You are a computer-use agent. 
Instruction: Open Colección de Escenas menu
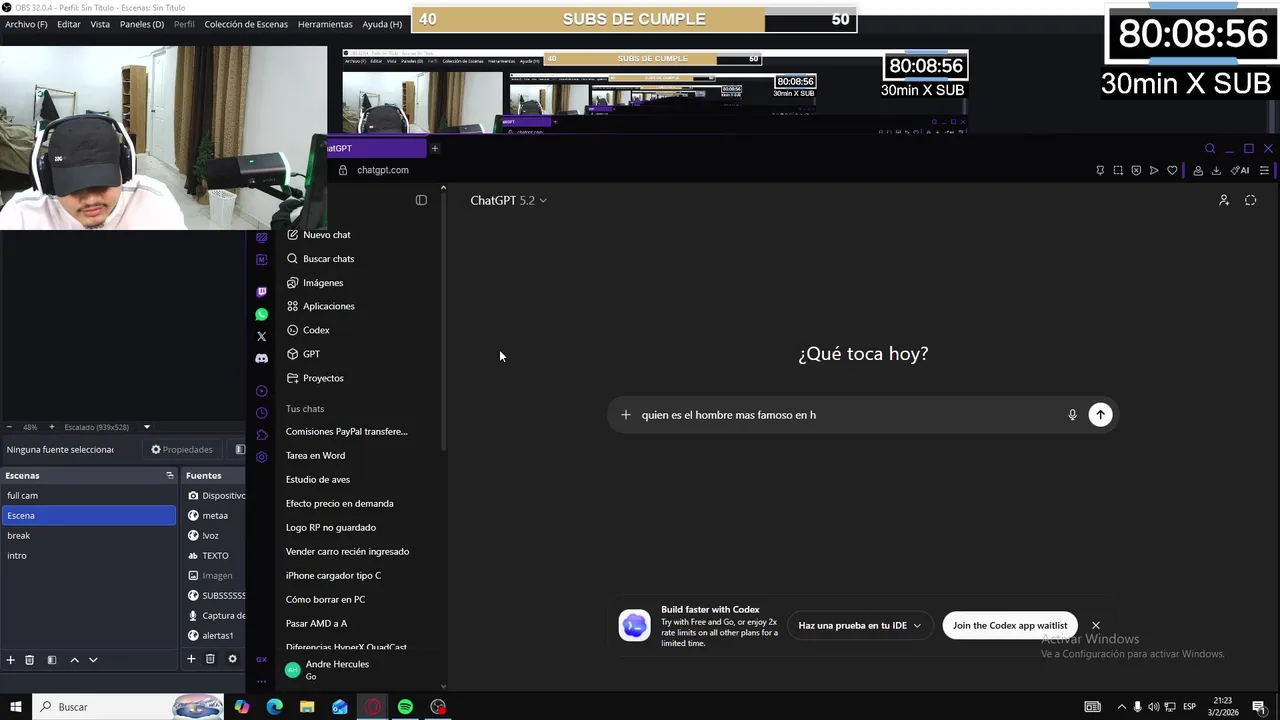click(246, 24)
